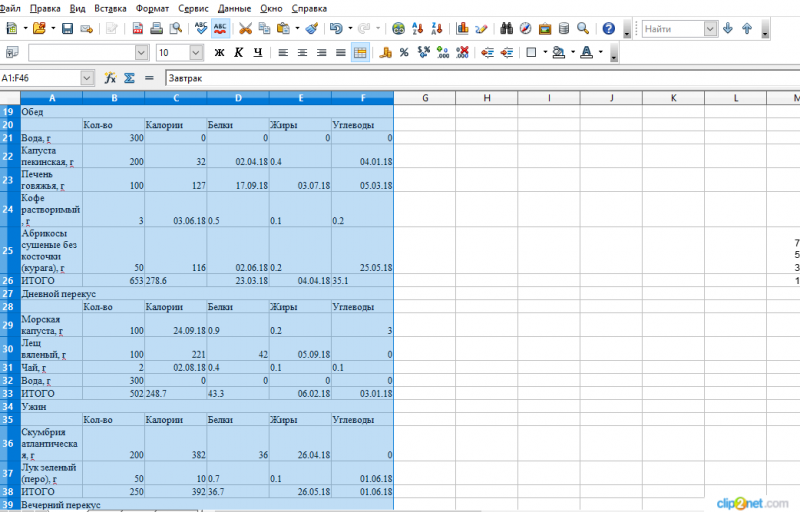Insert a chart from toolbar

point(462,29)
